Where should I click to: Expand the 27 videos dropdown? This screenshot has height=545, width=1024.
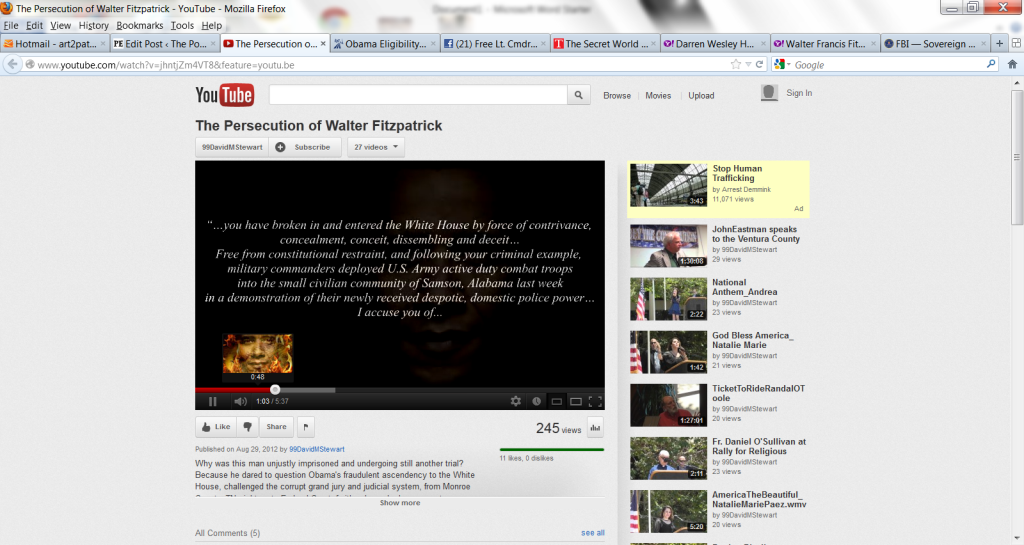coord(376,147)
